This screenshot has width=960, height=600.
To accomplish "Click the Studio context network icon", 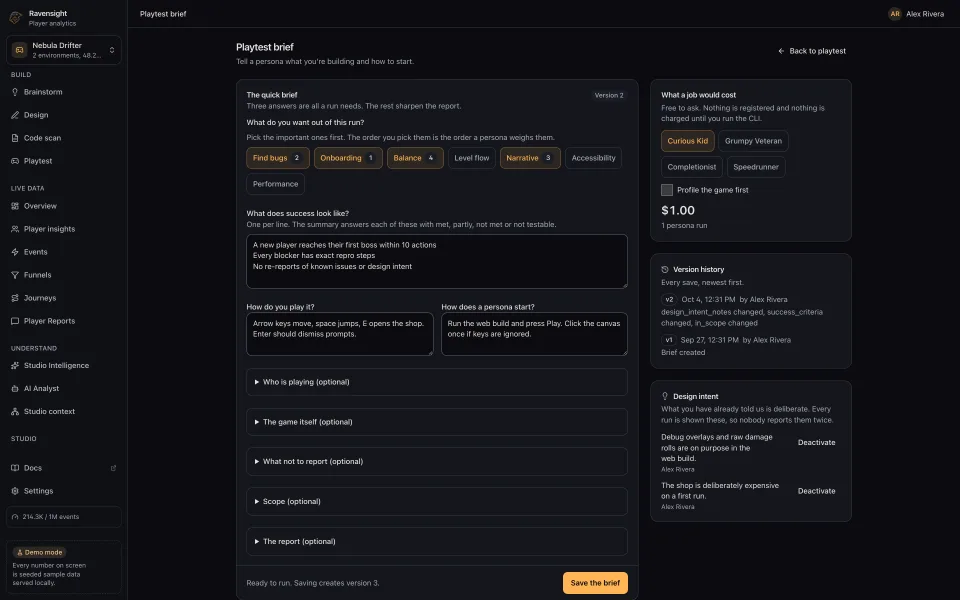I will [x=15, y=411].
